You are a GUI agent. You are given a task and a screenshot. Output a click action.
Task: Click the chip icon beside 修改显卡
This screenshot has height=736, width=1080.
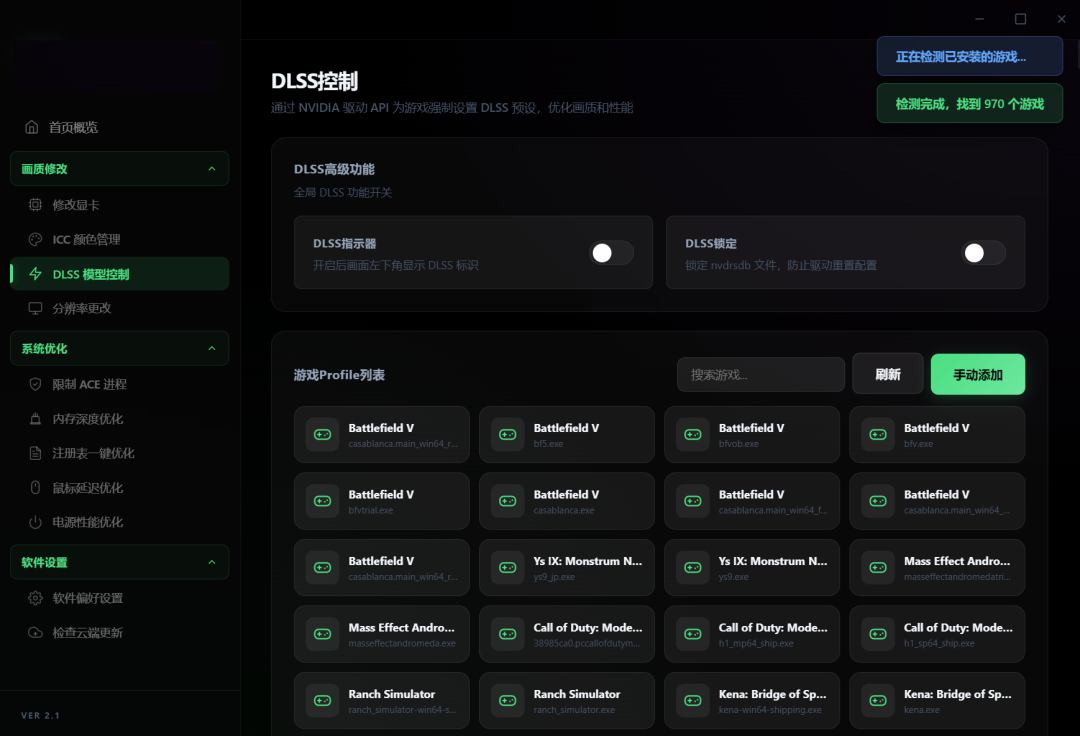35,204
